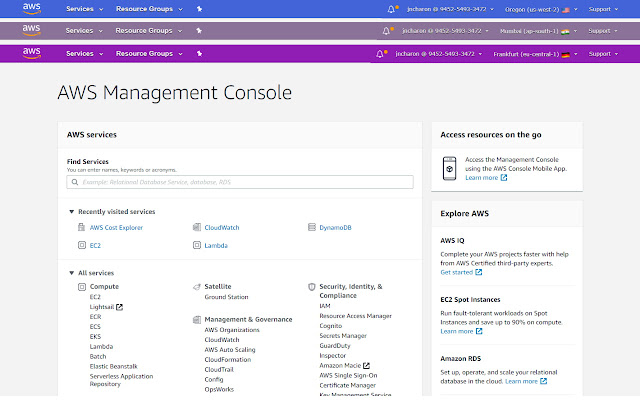This screenshot has width=640, height=400.
Task: Click the AWS logo in the grey Mumbai bar
Action: coord(31,30)
